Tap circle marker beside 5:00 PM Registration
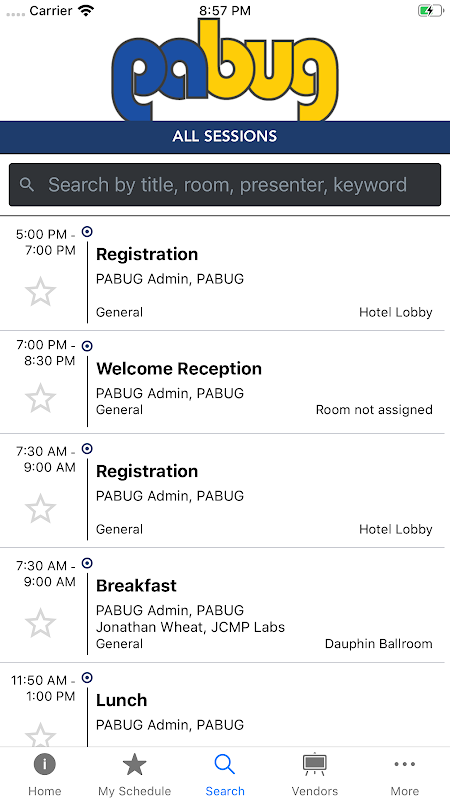 [87, 232]
